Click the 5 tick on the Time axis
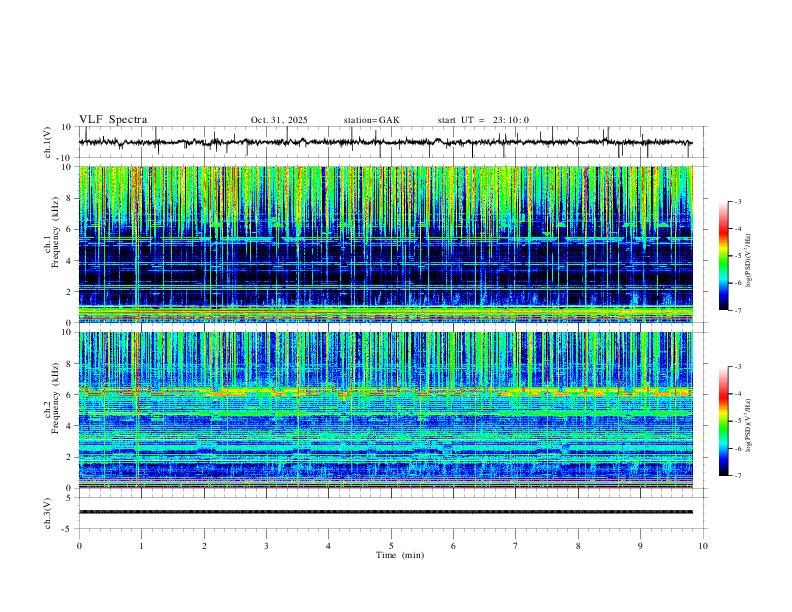This screenshot has width=792, height=612. [391, 546]
